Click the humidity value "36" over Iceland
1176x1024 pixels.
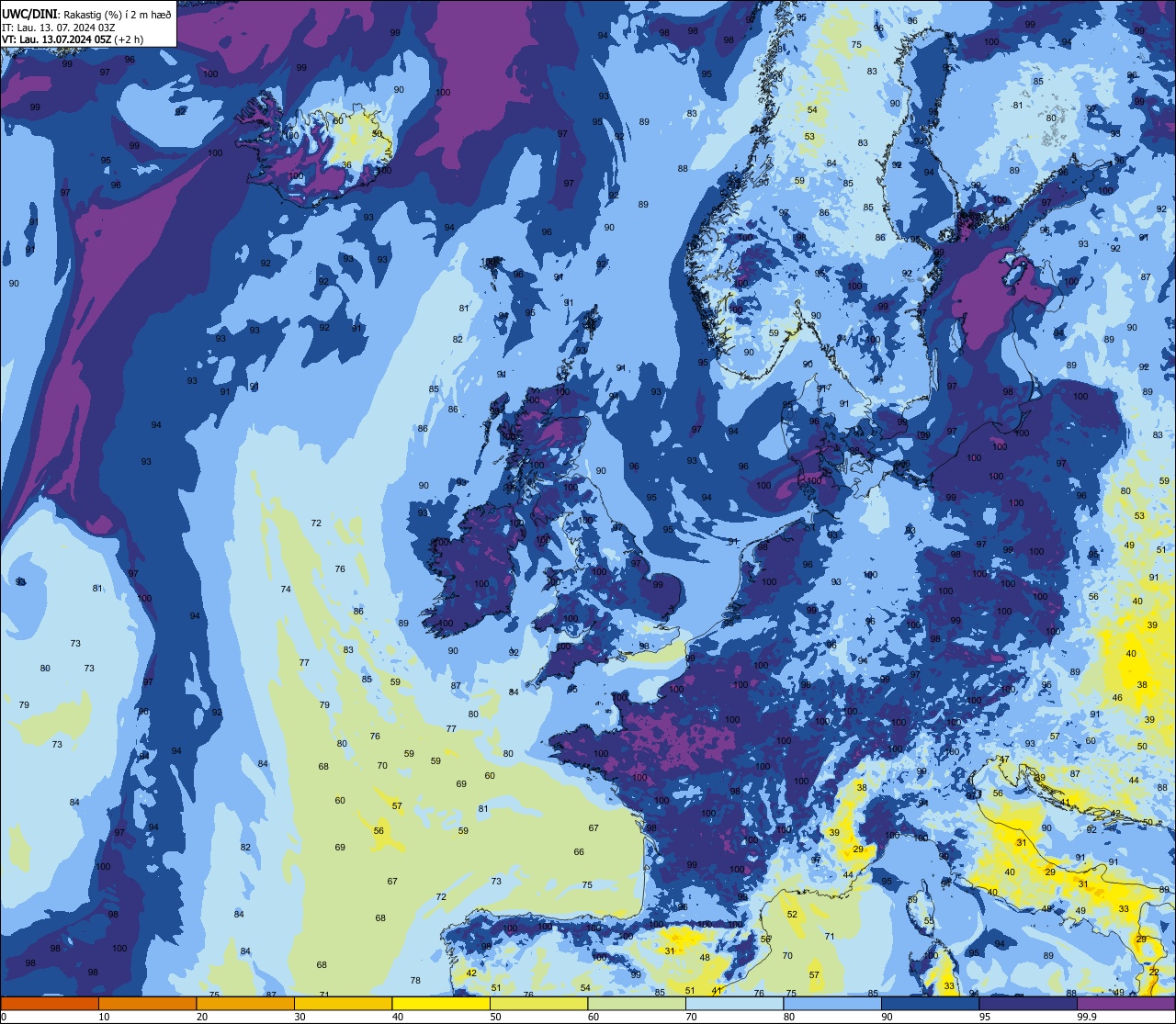[x=346, y=165]
